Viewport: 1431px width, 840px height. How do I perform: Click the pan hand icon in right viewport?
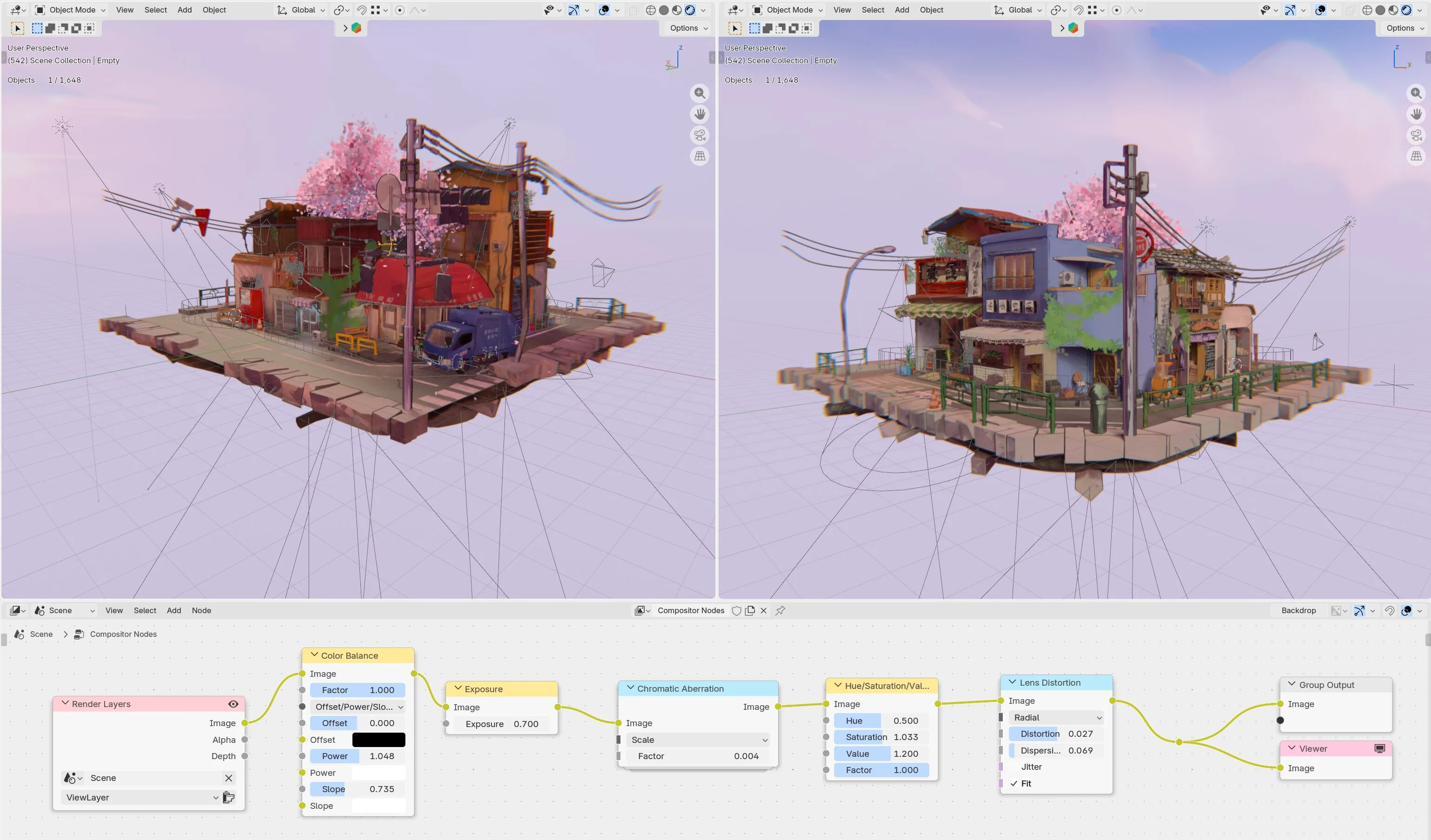(1416, 114)
